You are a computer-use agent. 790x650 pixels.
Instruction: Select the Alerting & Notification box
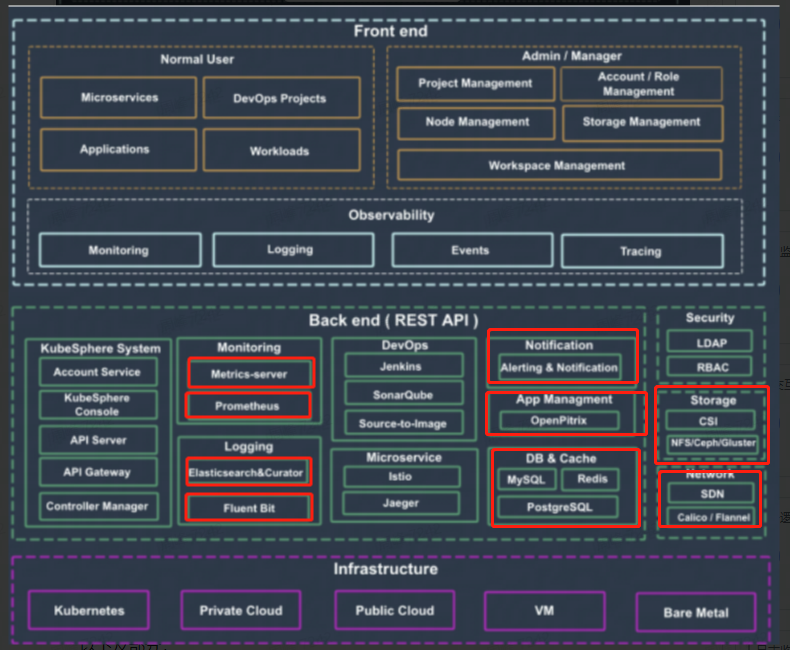coord(560,368)
